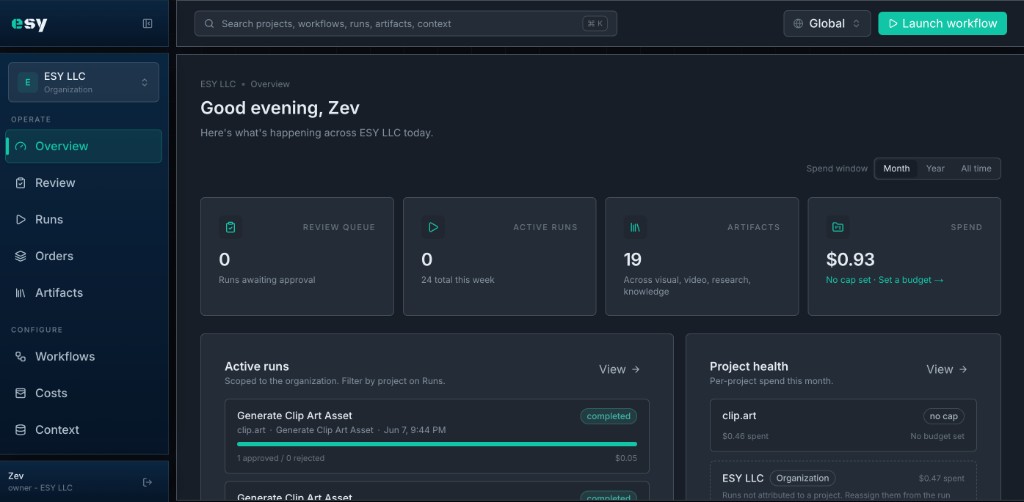This screenshot has height=502, width=1024.
Task: Click the Workflows nodes icon
Action: pyautogui.click(x=20, y=356)
